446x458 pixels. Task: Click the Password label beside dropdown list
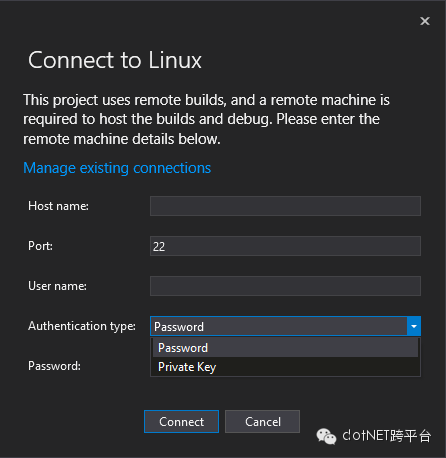(x=54, y=366)
